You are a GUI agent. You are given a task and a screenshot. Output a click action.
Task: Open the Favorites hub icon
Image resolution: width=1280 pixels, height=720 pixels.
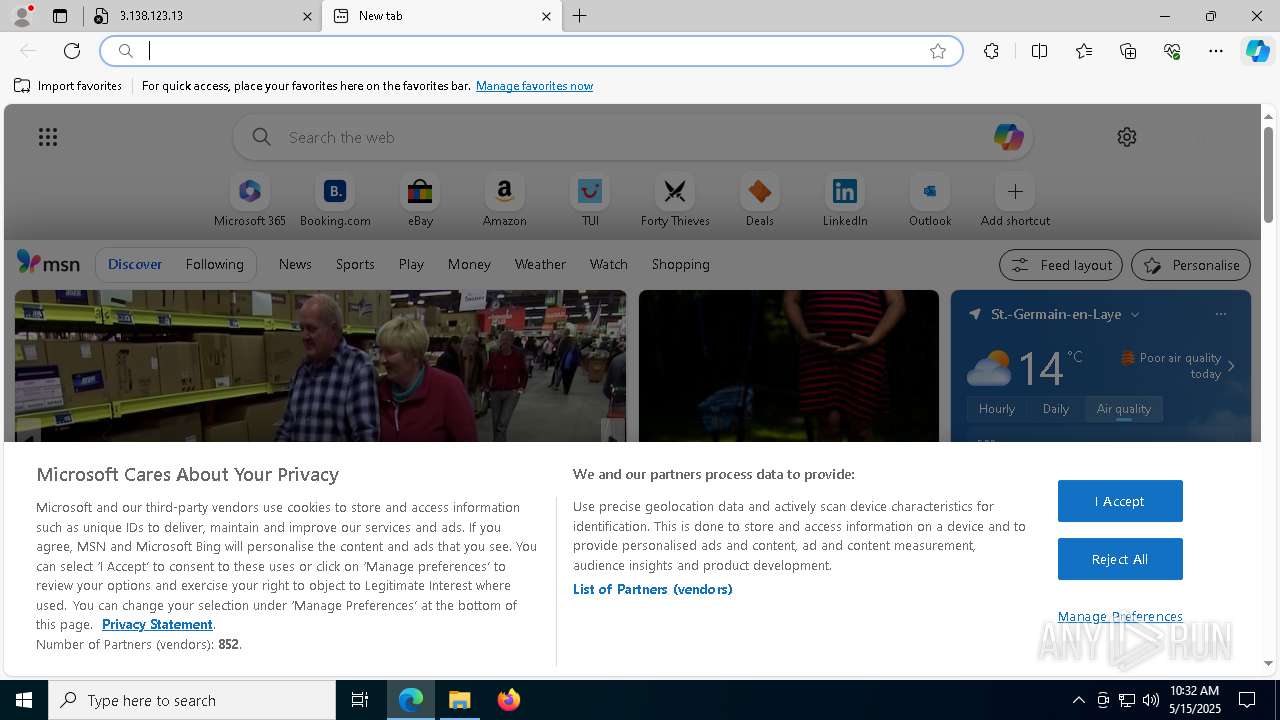tap(1084, 51)
